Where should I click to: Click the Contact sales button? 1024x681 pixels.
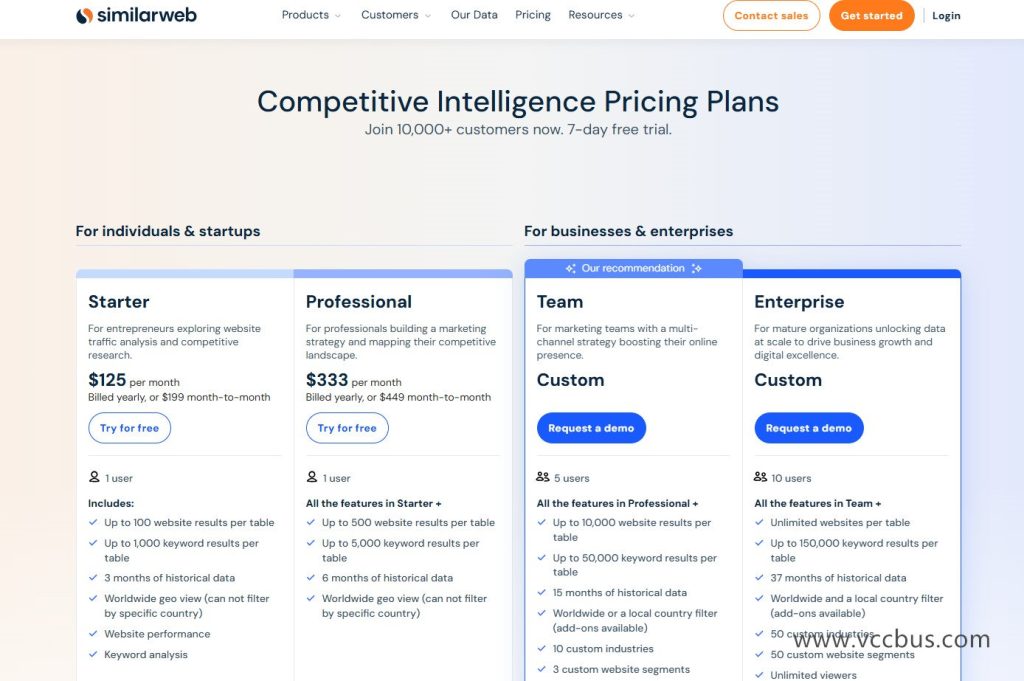pyautogui.click(x=771, y=16)
